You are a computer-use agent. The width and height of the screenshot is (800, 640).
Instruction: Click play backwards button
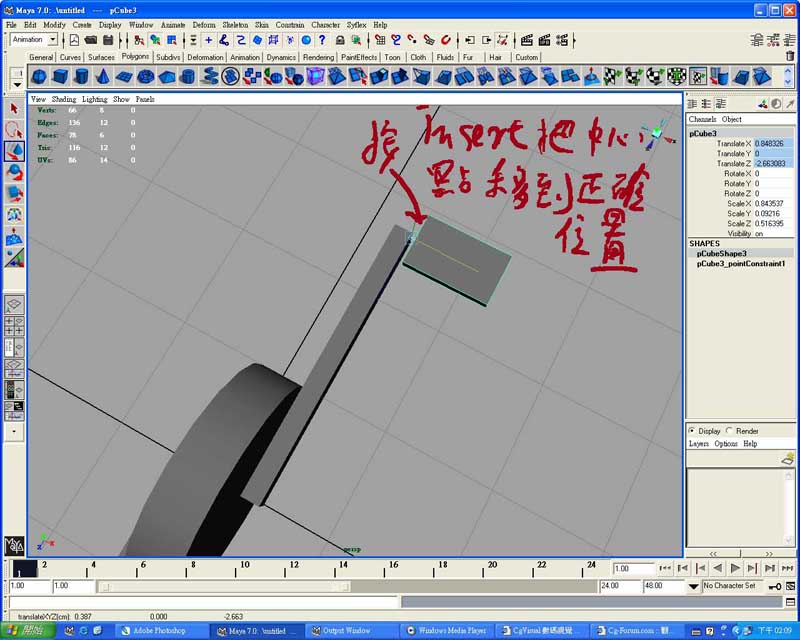[718, 568]
